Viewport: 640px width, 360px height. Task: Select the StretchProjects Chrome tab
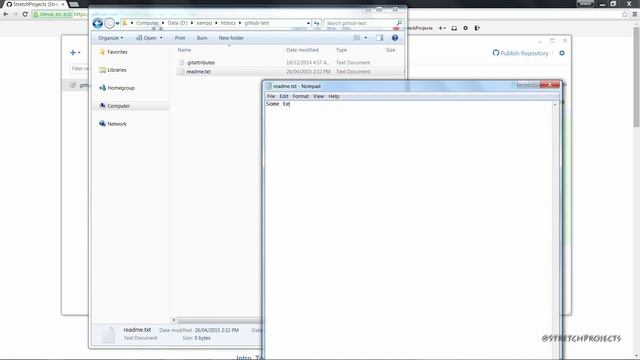click(x=36, y=4)
